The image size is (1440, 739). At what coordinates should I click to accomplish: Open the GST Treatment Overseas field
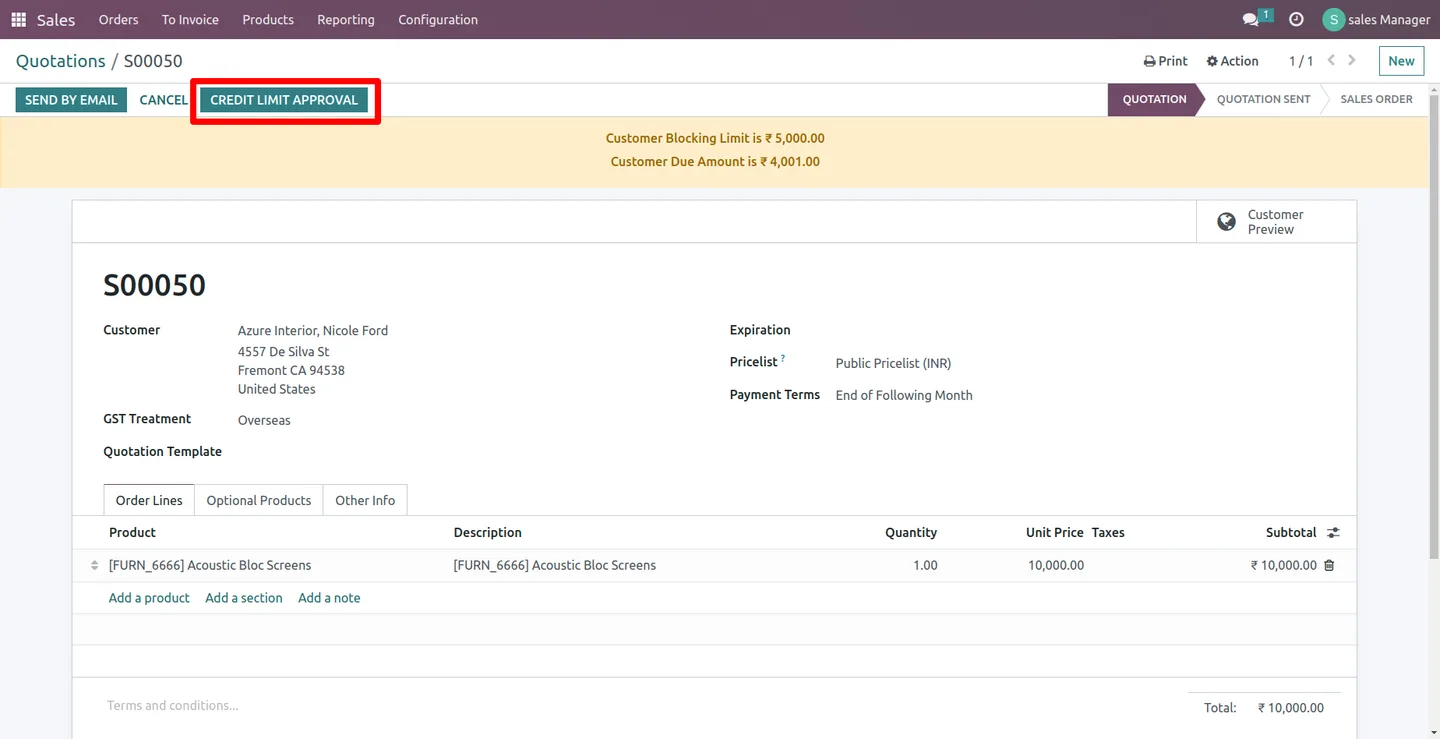pos(264,421)
